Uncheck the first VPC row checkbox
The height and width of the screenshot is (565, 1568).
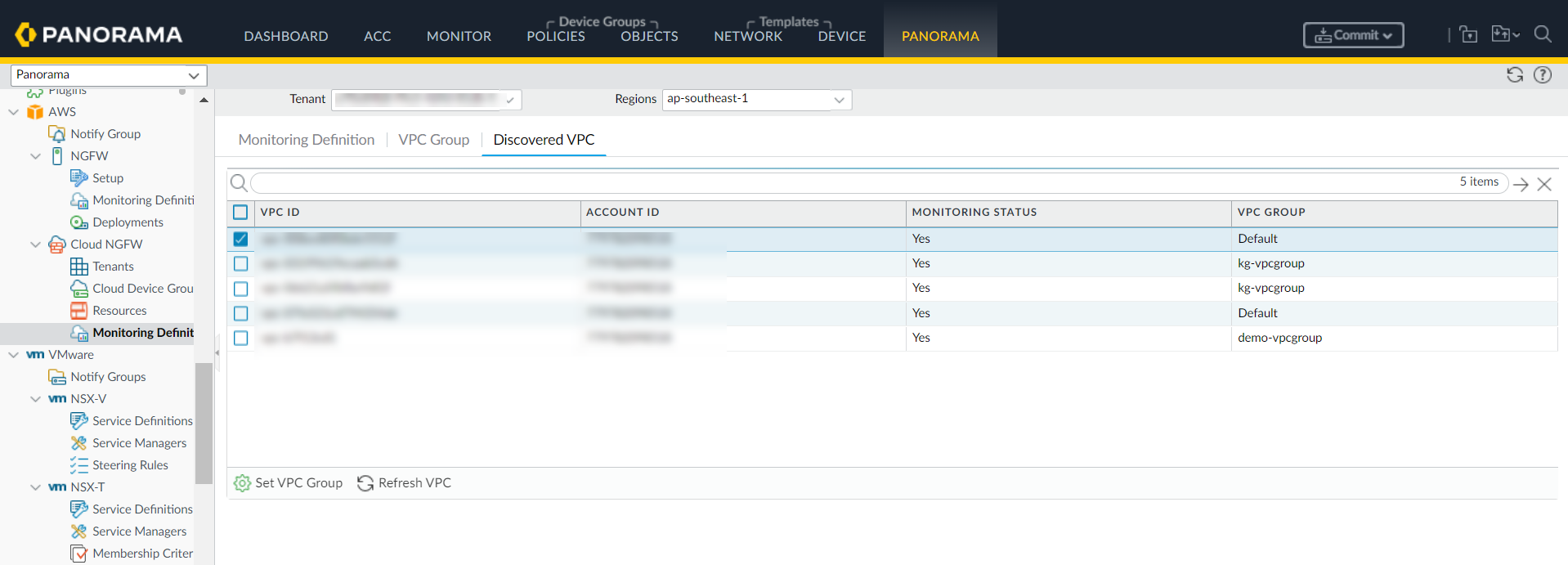pos(240,239)
